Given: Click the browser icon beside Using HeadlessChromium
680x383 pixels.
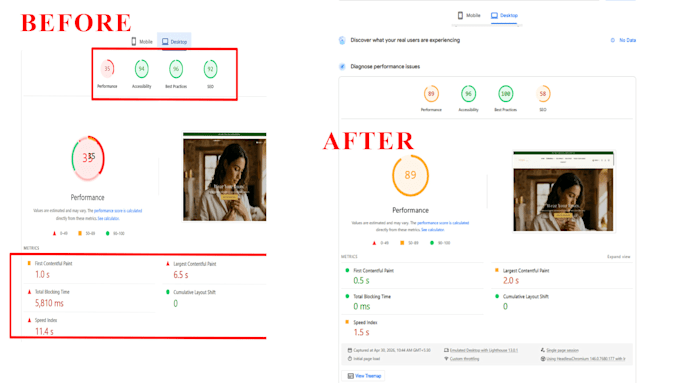Looking at the screenshot, I should (x=543, y=359).
